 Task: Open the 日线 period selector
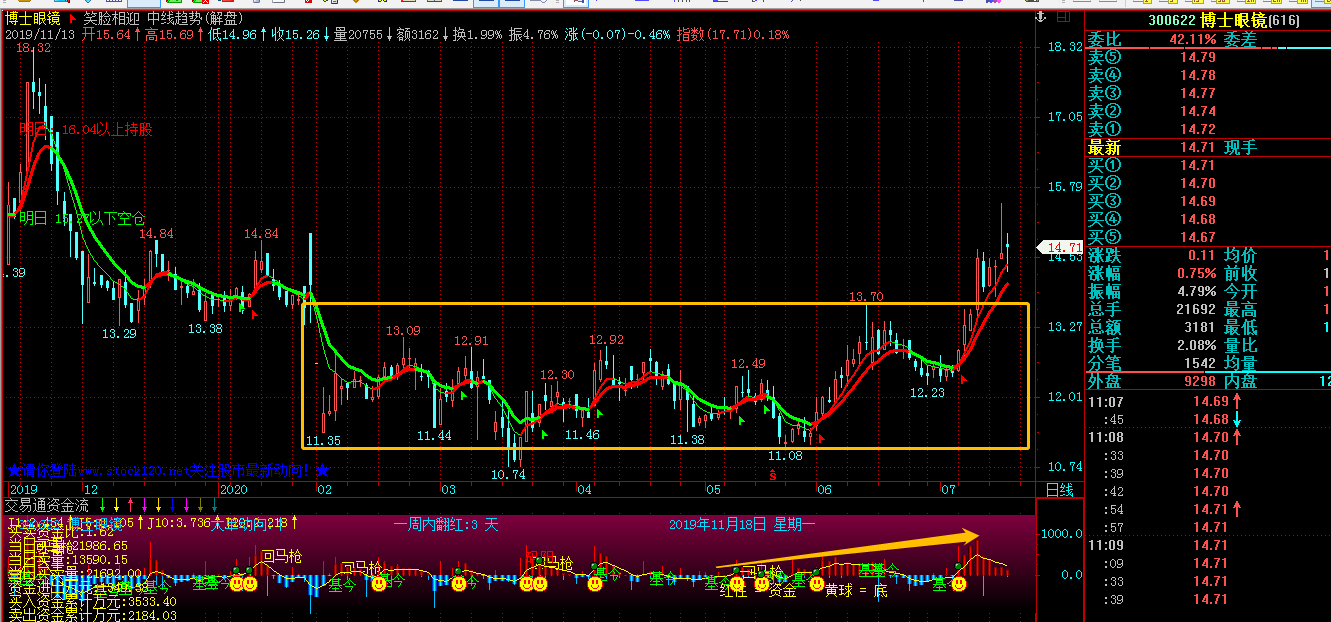(1059, 490)
